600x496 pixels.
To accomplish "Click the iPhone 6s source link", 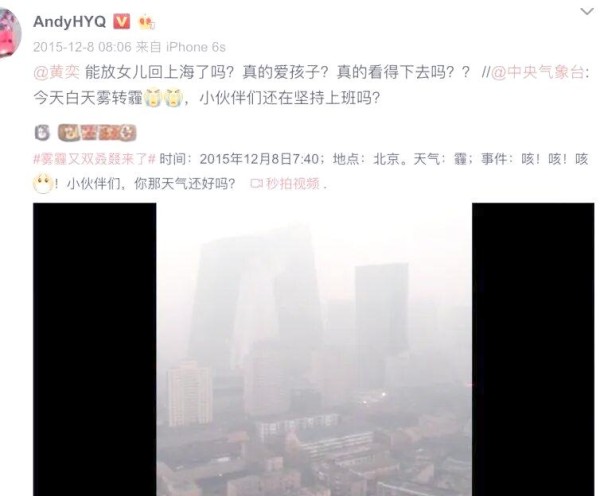I will (196, 47).
